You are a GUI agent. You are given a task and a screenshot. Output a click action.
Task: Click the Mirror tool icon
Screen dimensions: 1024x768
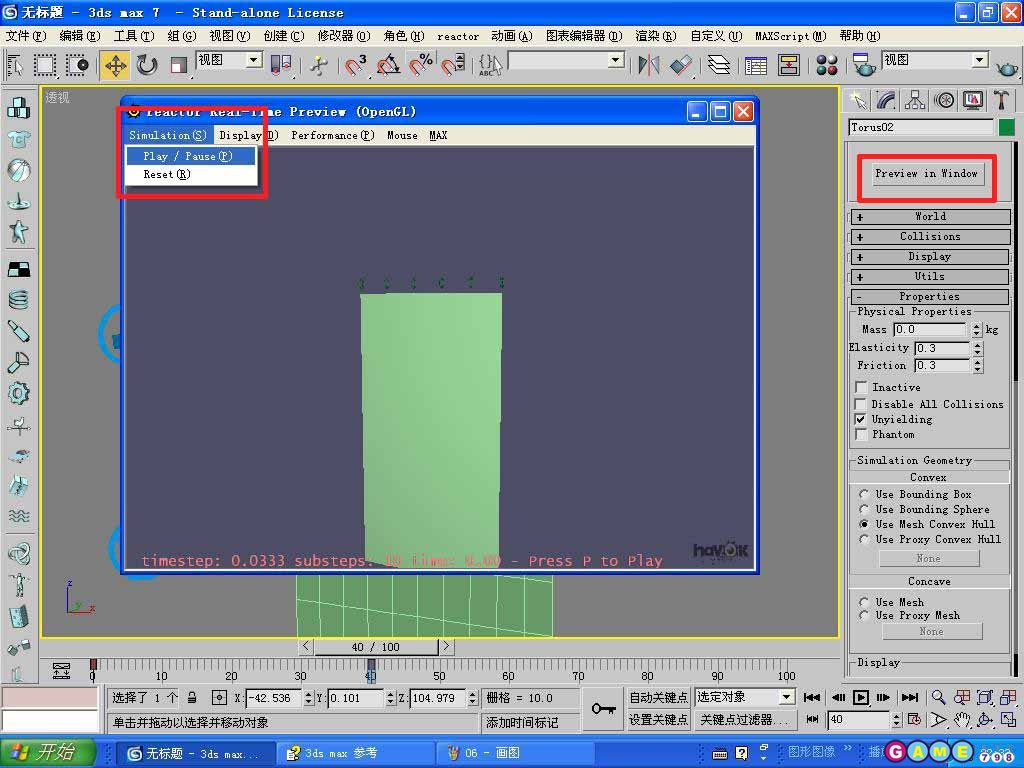648,65
